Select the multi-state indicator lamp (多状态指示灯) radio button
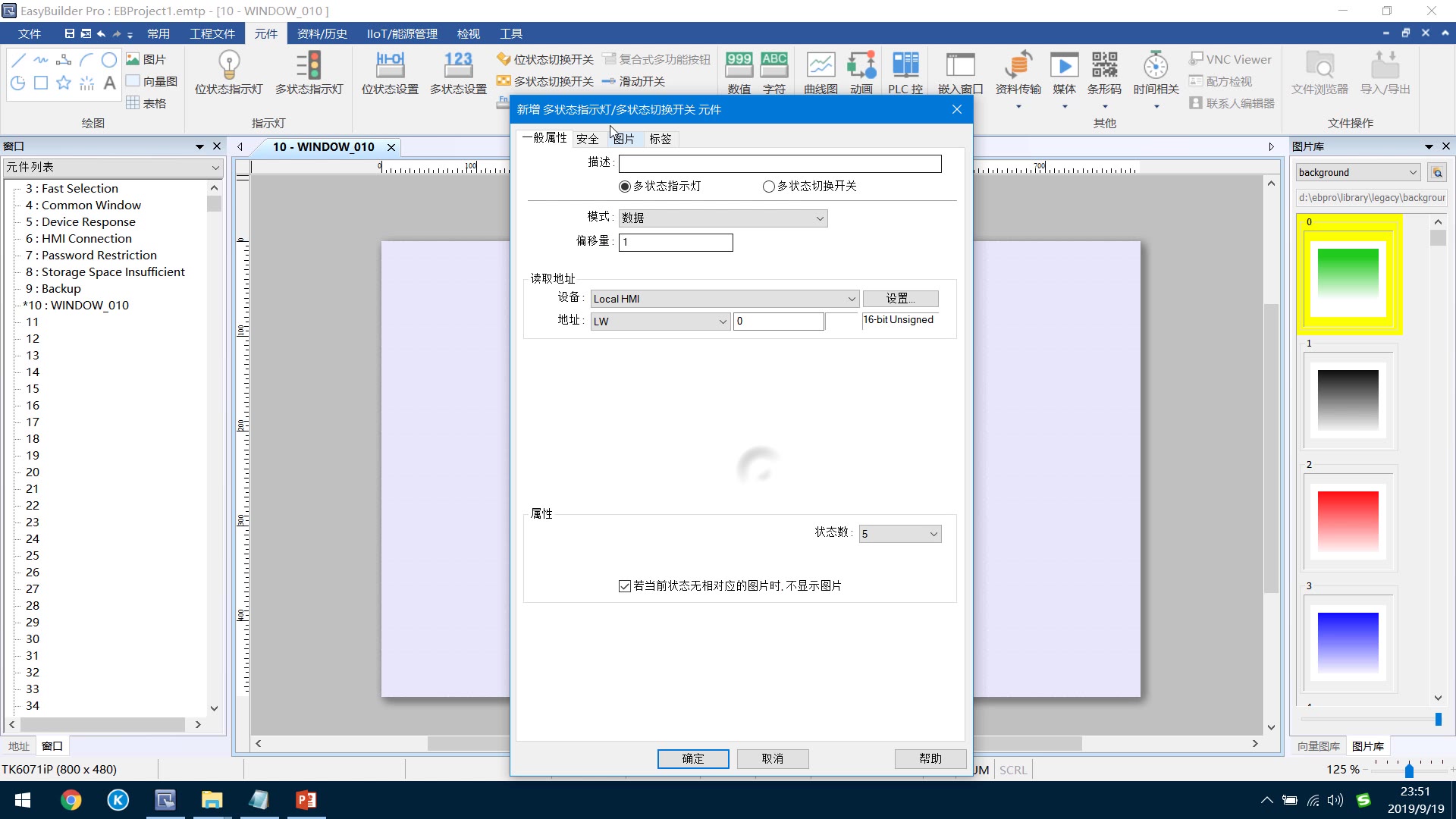 pyautogui.click(x=625, y=187)
